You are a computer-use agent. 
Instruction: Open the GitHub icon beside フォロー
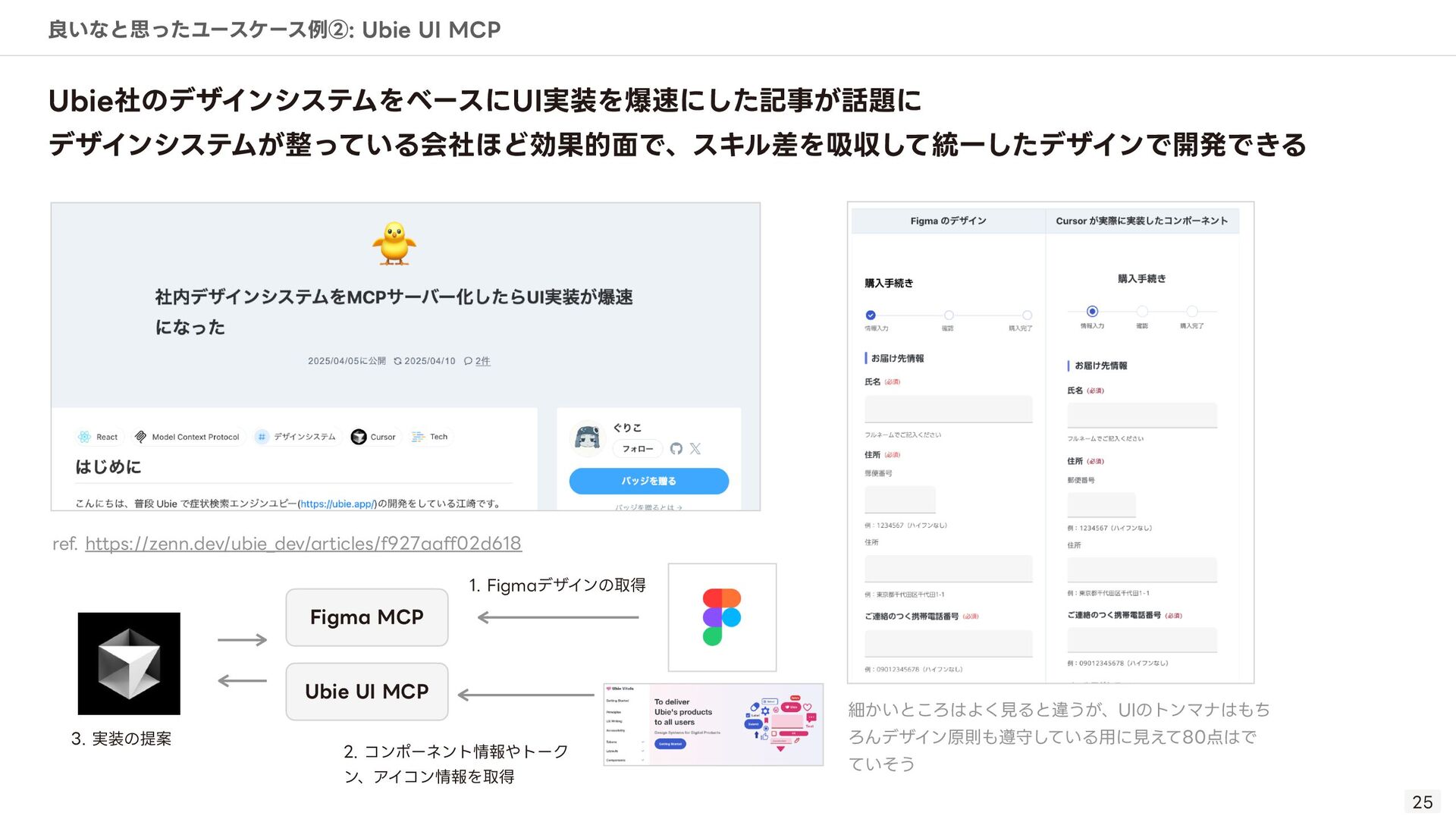coord(676,449)
